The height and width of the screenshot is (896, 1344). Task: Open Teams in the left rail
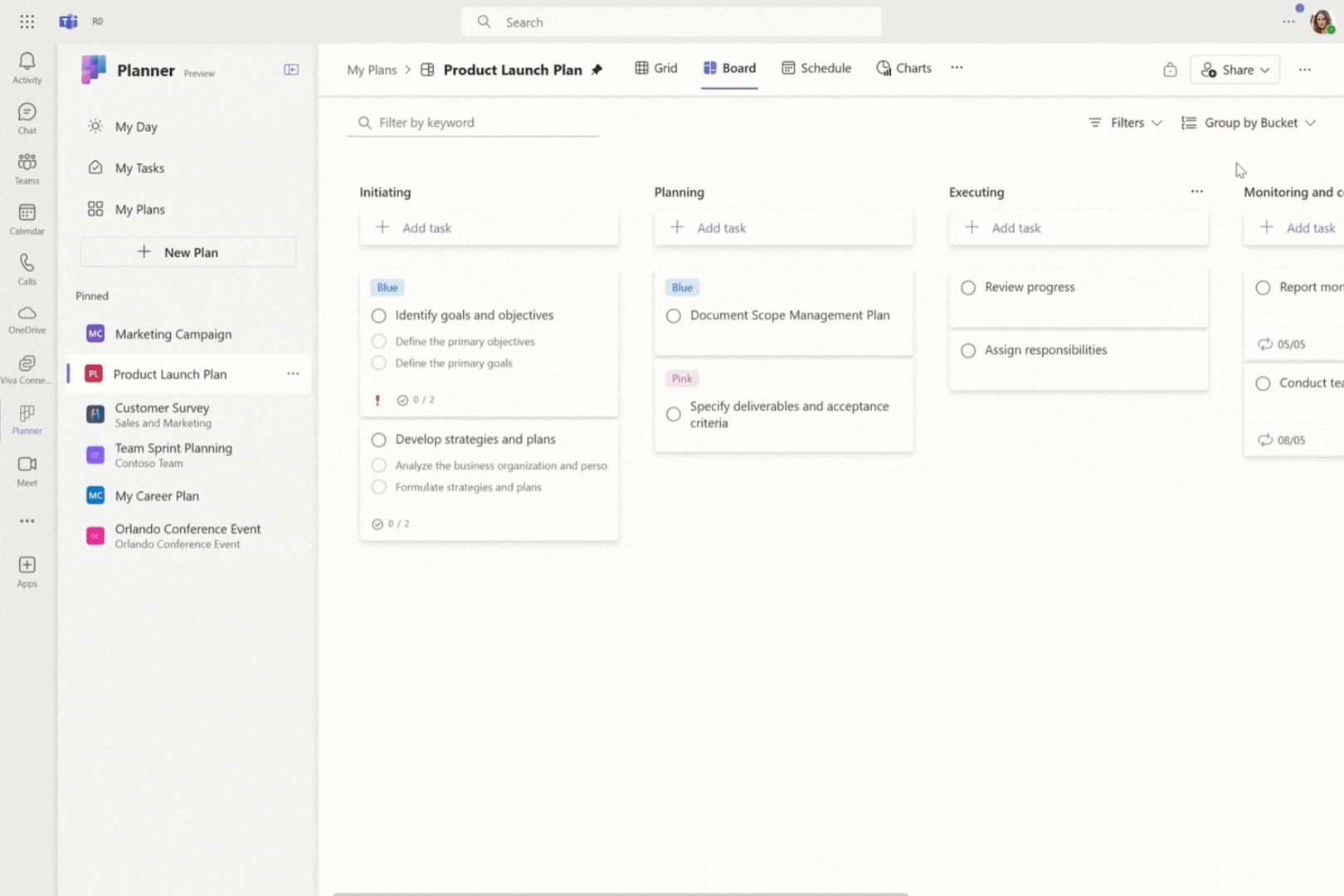[x=27, y=169]
